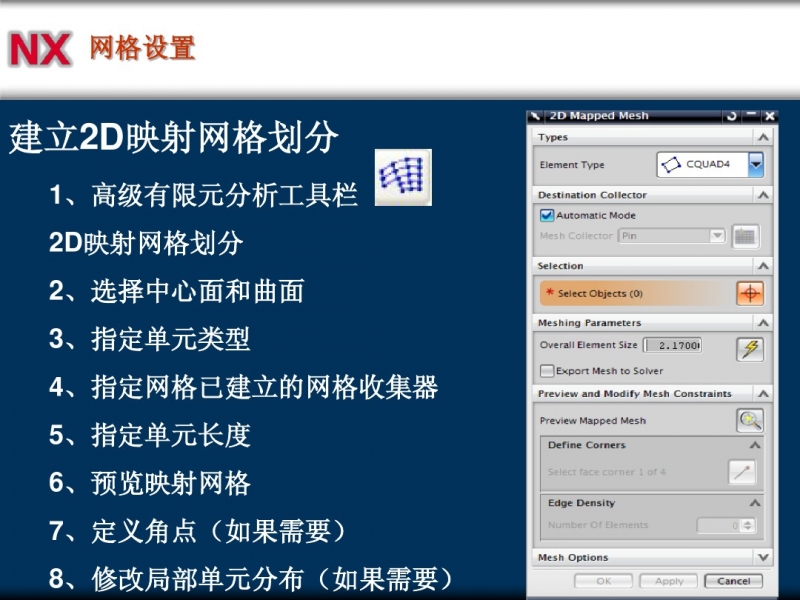
Task: Enable Export Mesh to Solver checkbox
Action: click(547, 371)
